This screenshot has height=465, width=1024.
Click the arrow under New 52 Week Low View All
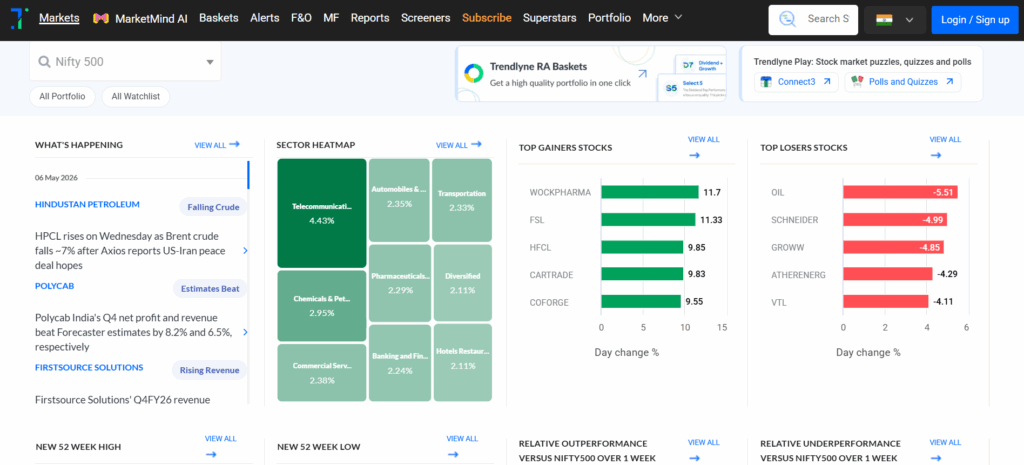453,455
